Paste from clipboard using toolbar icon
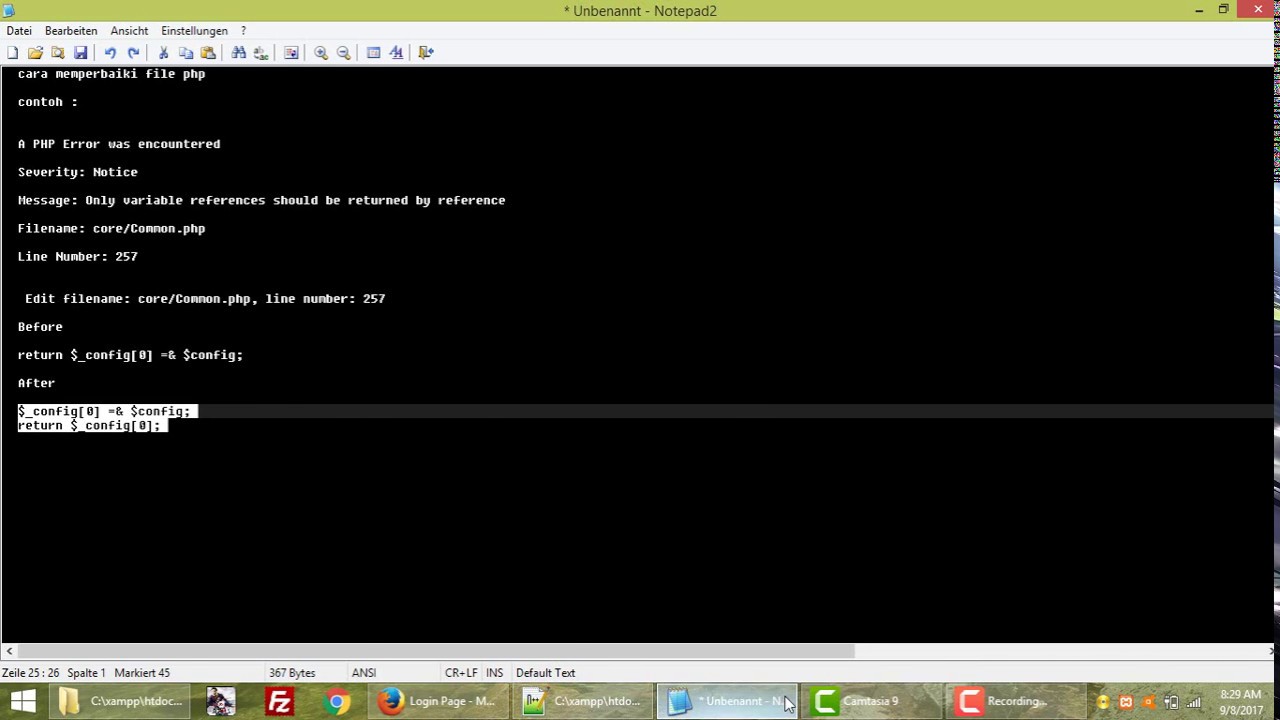Viewport: 1280px width, 720px height. pyautogui.click(x=208, y=53)
